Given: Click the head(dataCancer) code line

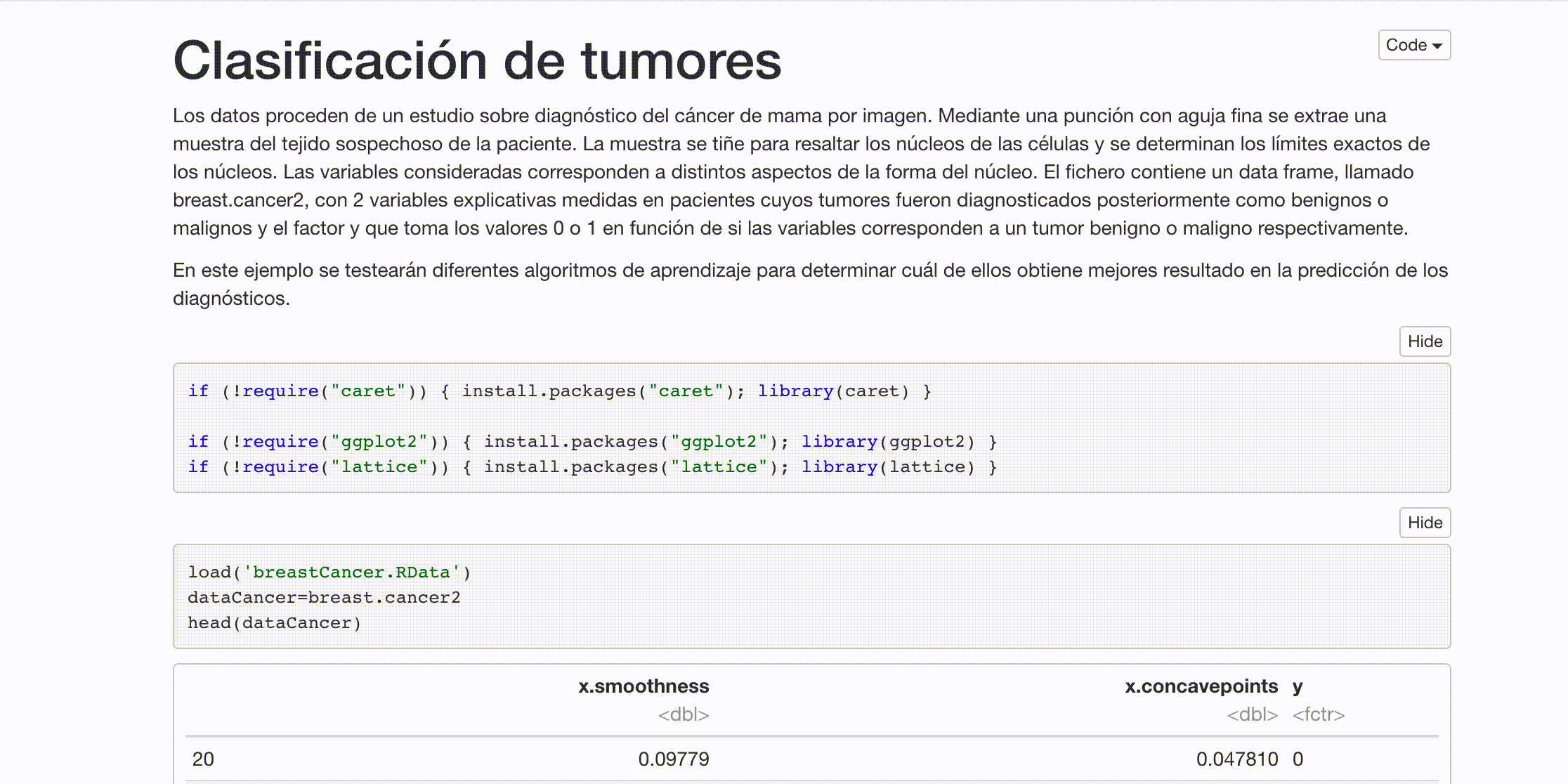Looking at the screenshot, I should pos(274,623).
